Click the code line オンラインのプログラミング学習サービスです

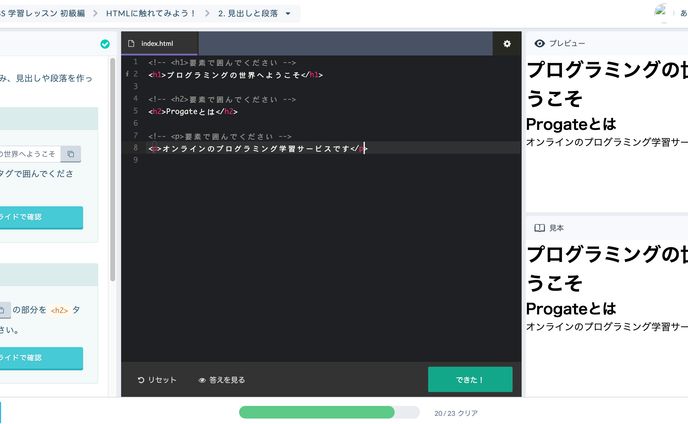(x=257, y=149)
